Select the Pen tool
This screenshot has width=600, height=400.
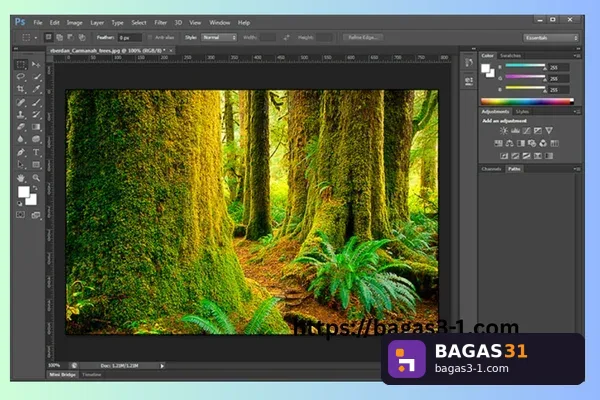[21, 152]
